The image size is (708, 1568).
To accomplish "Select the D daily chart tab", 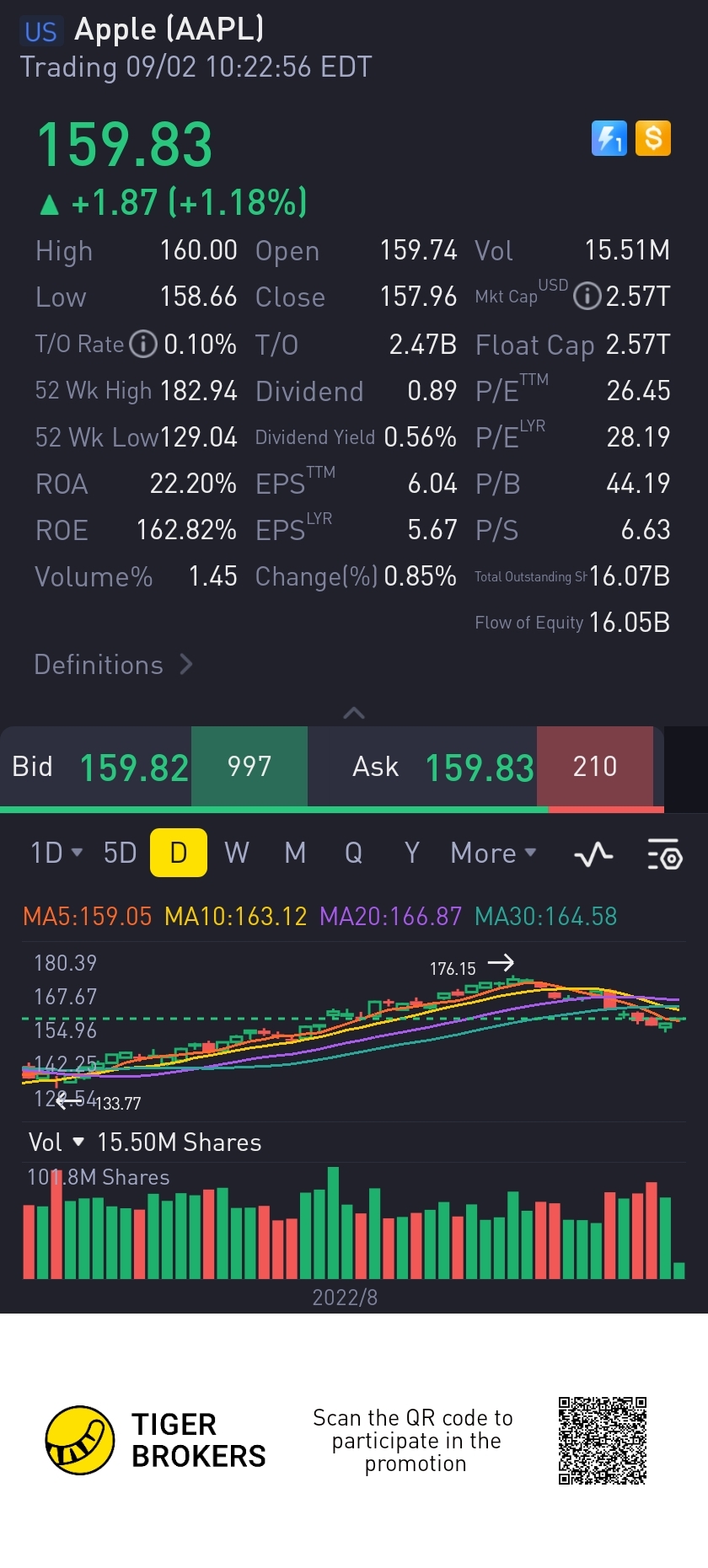I will click(x=179, y=853).
